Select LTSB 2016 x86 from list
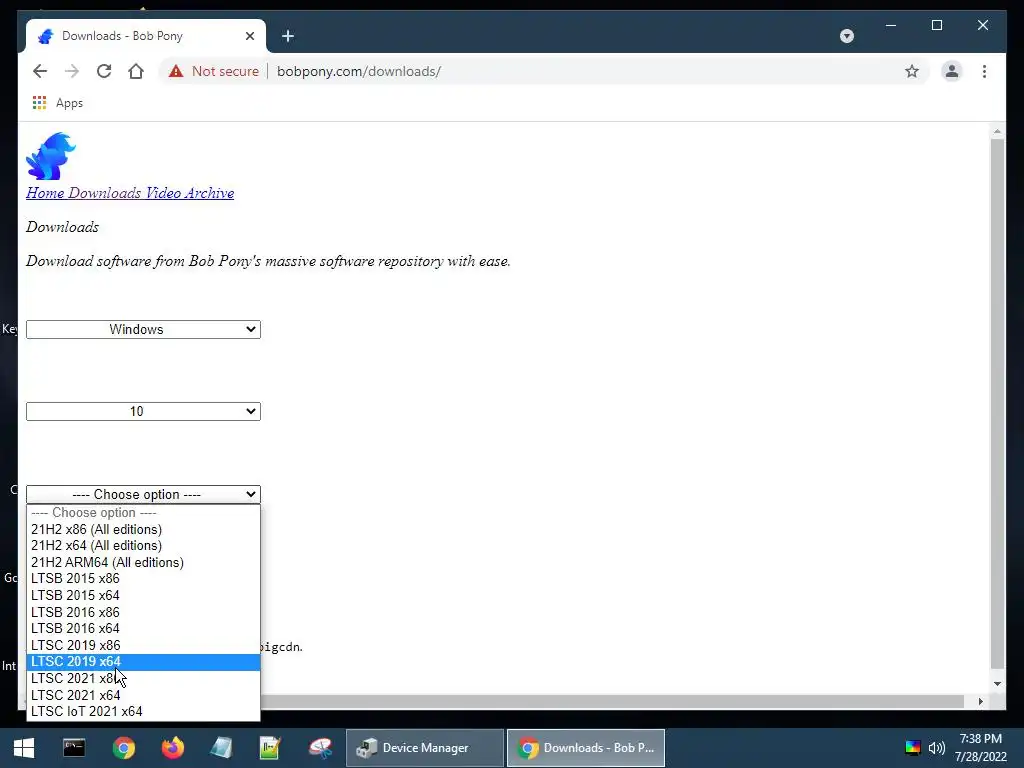 (x=143, y=612)
